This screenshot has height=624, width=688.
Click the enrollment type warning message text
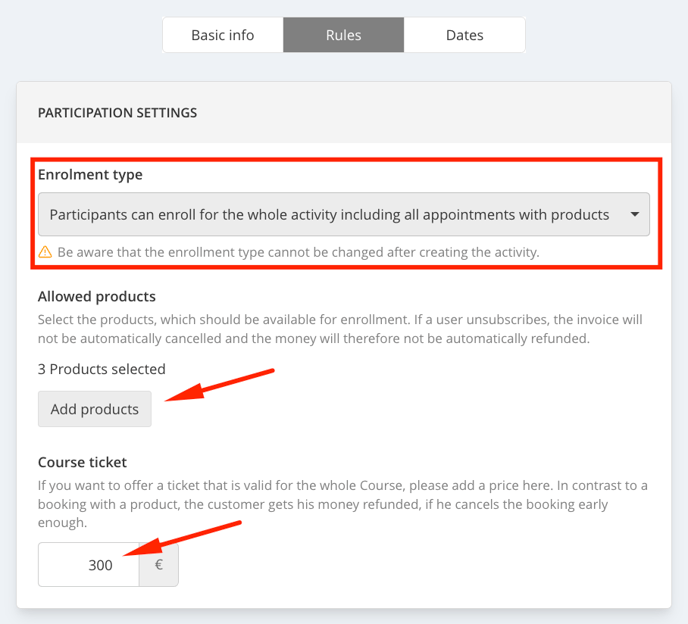[298, 252]
